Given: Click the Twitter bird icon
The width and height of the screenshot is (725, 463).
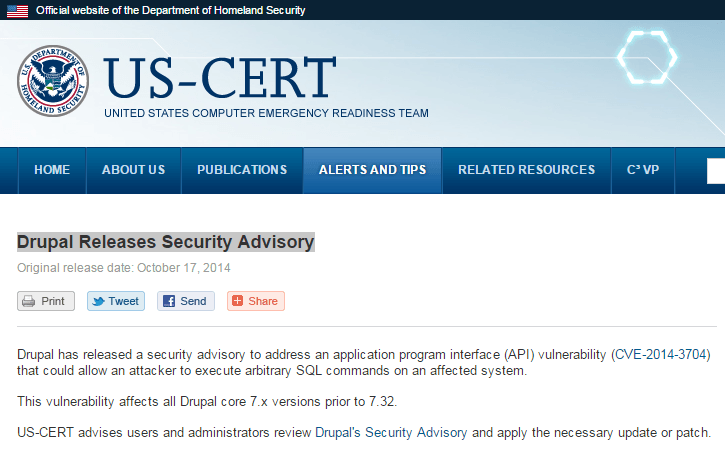Looking at the screenshot, I should (98, 302).
